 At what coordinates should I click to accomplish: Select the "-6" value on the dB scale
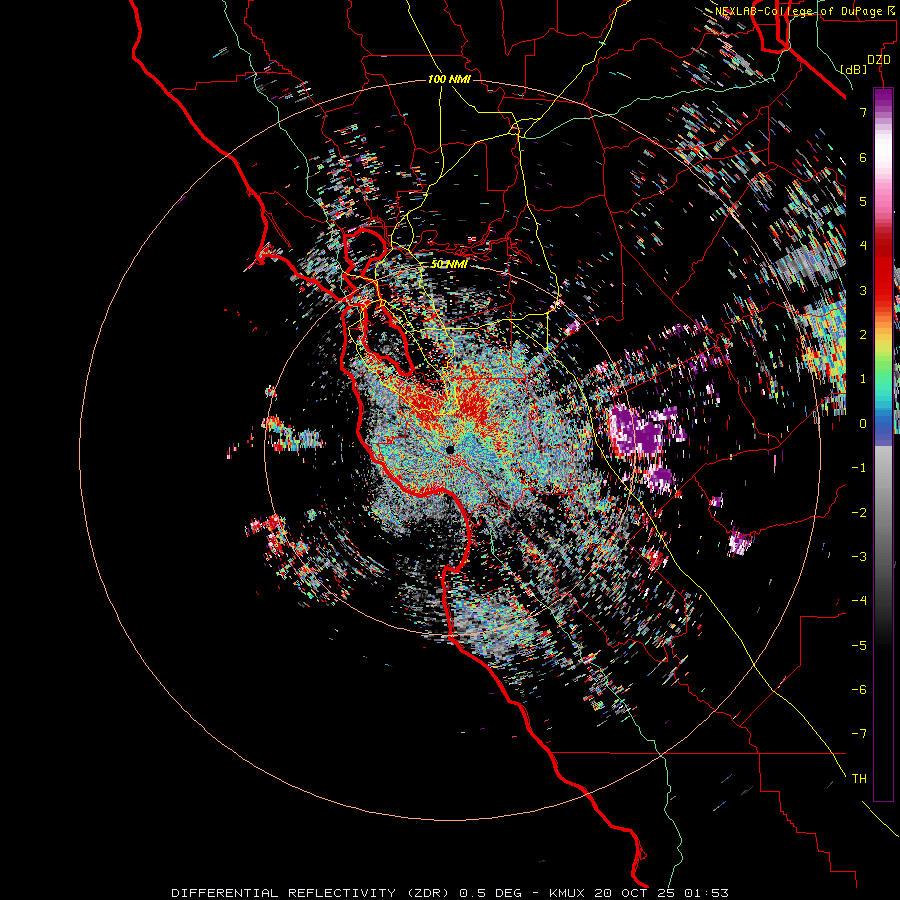(x=859, y=690)
